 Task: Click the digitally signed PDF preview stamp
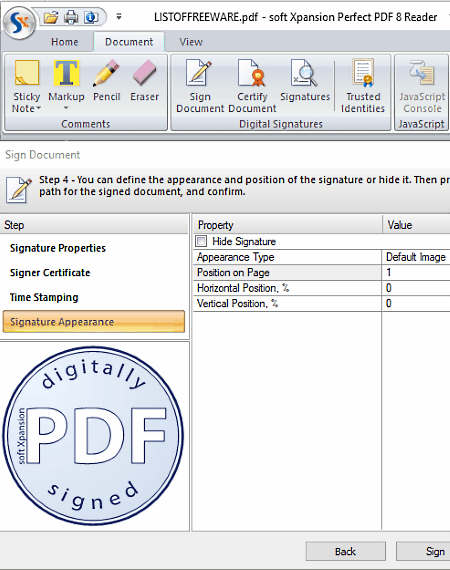93,436
